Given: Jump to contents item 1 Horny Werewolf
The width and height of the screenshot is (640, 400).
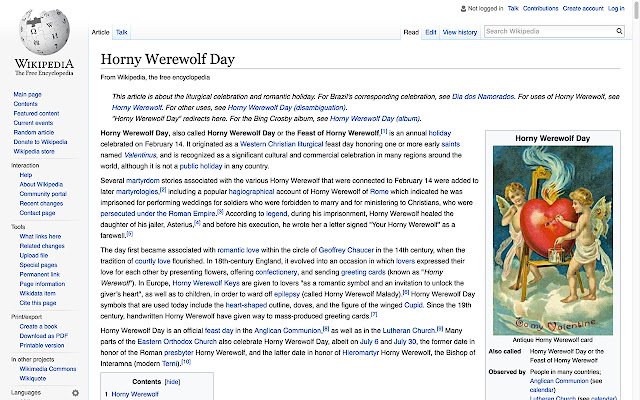Looking at the screenshot, I should [135, 394].
